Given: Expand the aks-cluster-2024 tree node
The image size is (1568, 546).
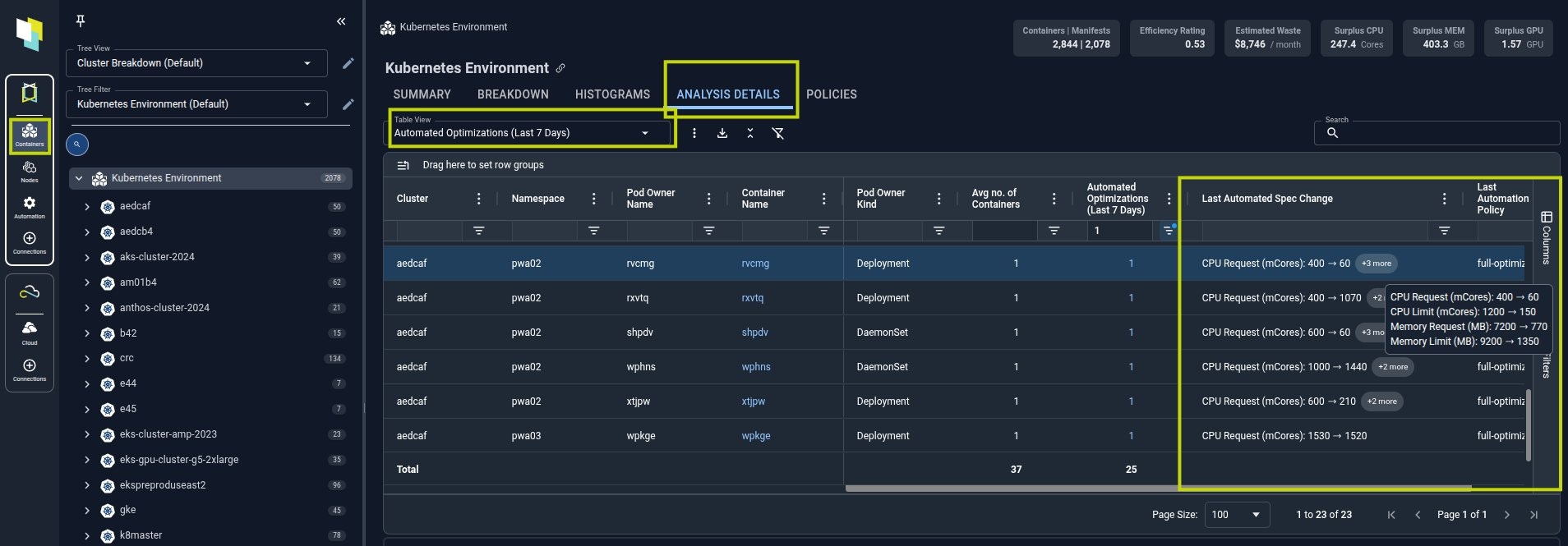Looking at the screenshot, I should (87, 258).
